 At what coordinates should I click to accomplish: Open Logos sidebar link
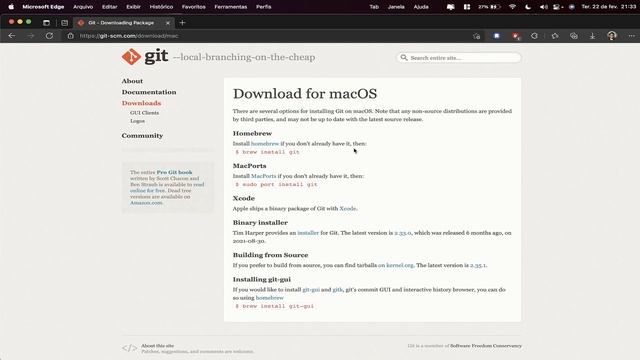coord(138,121)
